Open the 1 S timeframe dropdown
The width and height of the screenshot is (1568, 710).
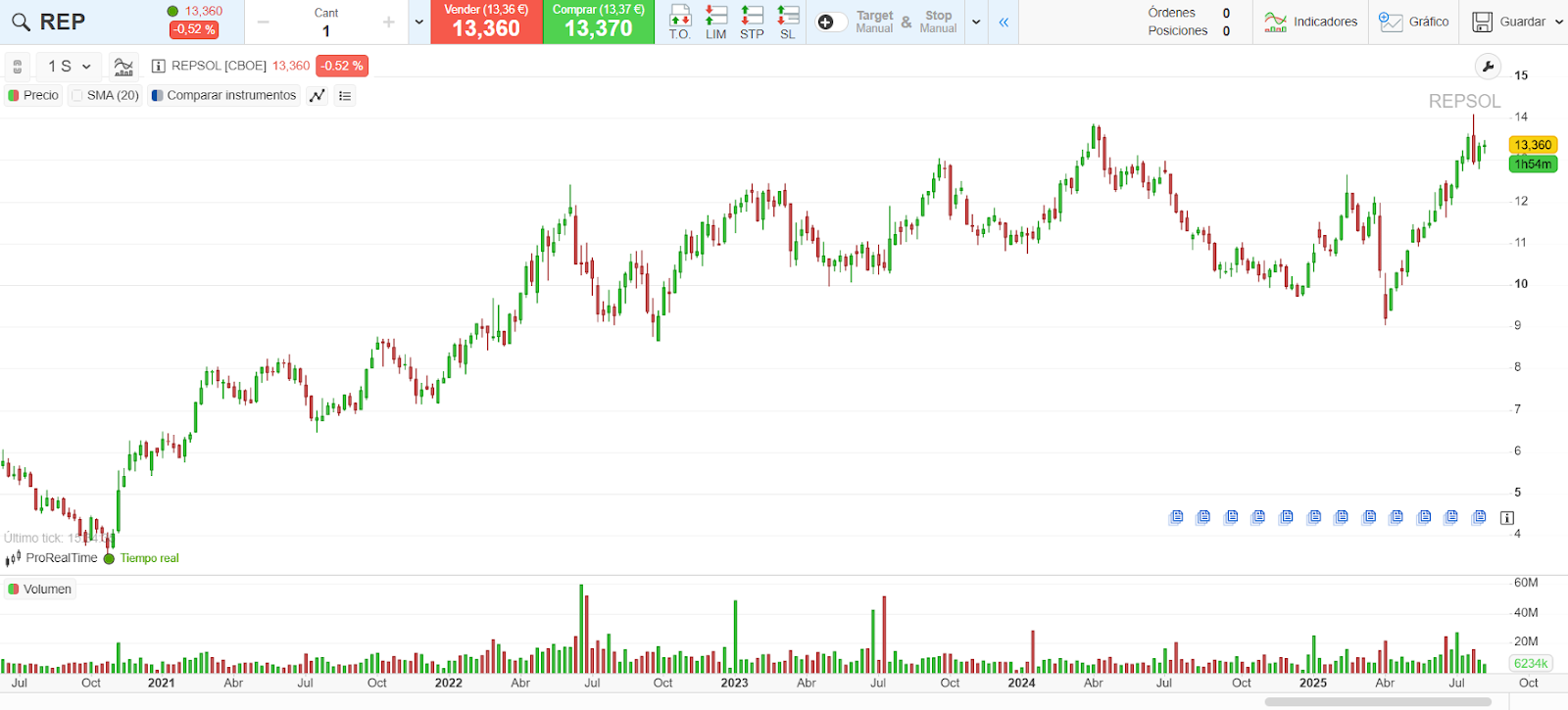(x=69, y=66)
